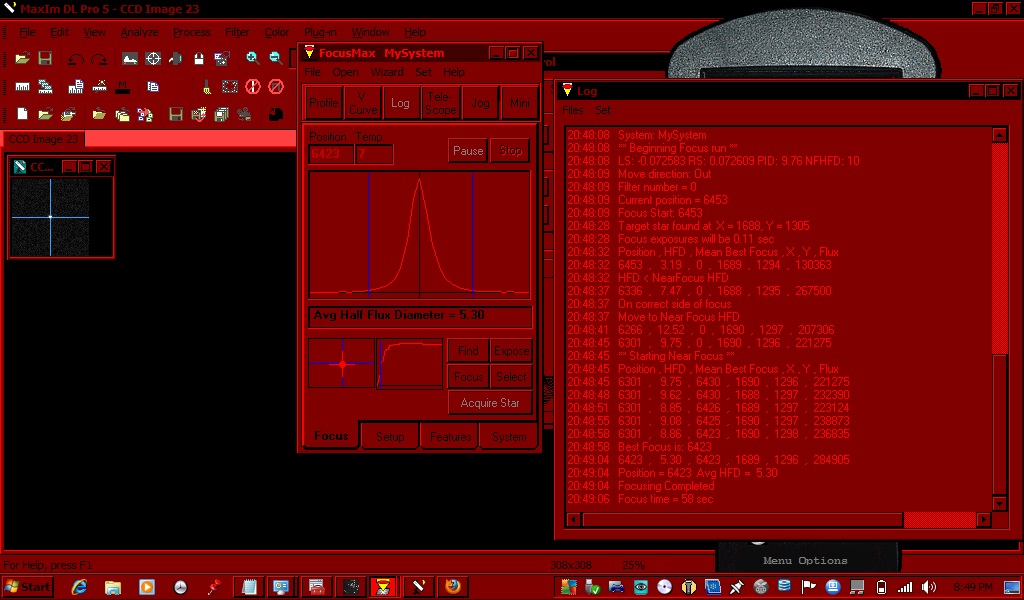Click the dotted selection rectangle icon
Screen dimensions: 1024x600
[229, 86]
